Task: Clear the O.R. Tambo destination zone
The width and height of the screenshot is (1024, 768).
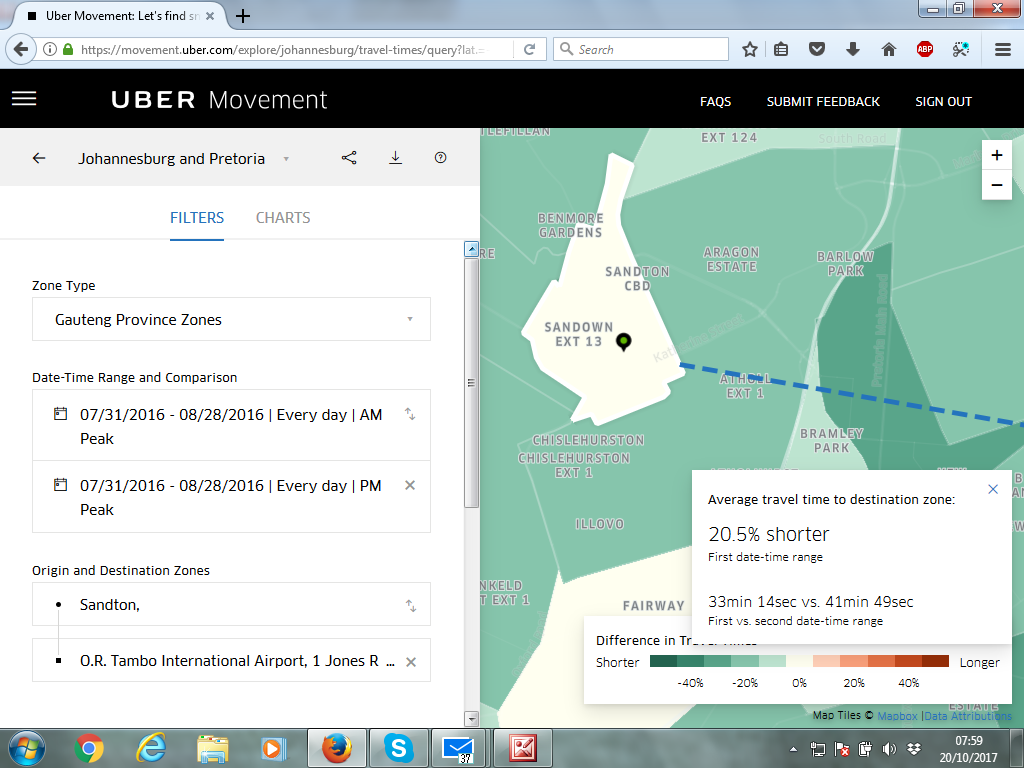Action: (x=410, y=661)
